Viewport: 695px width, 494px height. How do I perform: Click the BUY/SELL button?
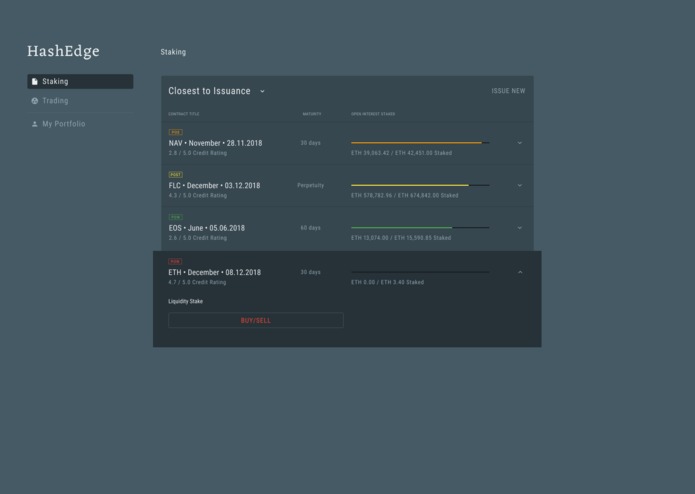(256, 320)
